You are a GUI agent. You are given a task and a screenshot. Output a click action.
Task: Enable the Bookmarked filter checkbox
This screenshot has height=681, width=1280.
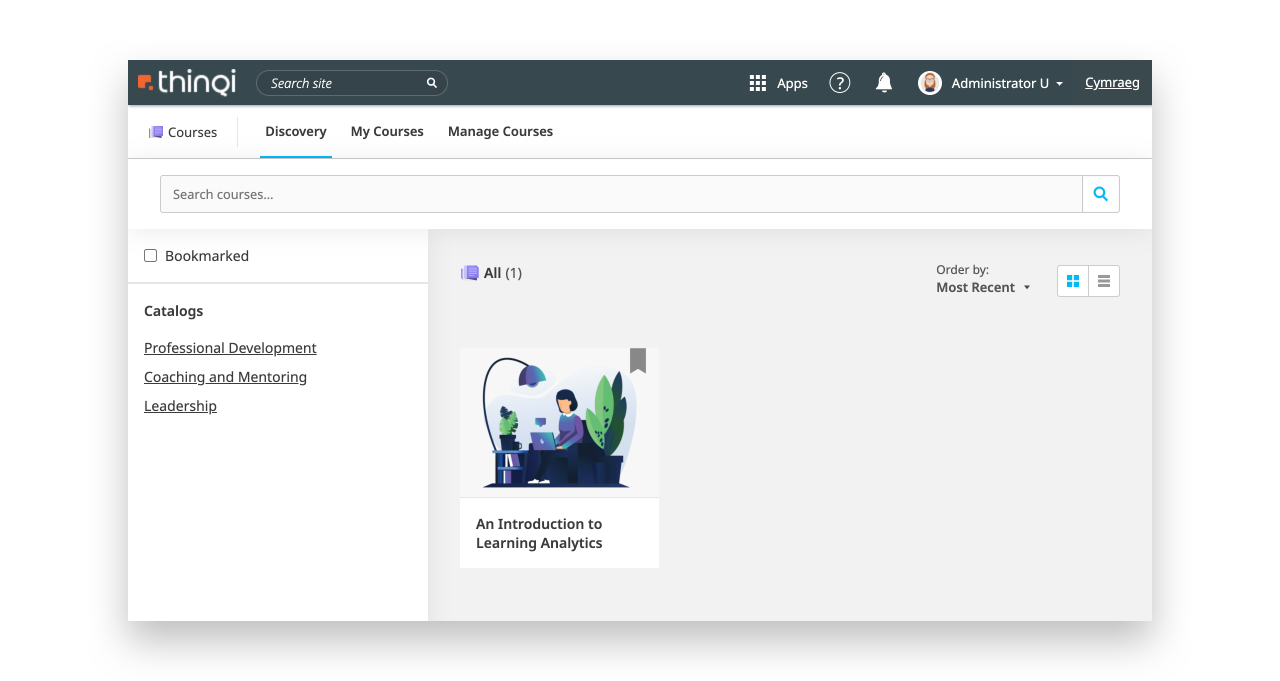(x=150, y=255)
